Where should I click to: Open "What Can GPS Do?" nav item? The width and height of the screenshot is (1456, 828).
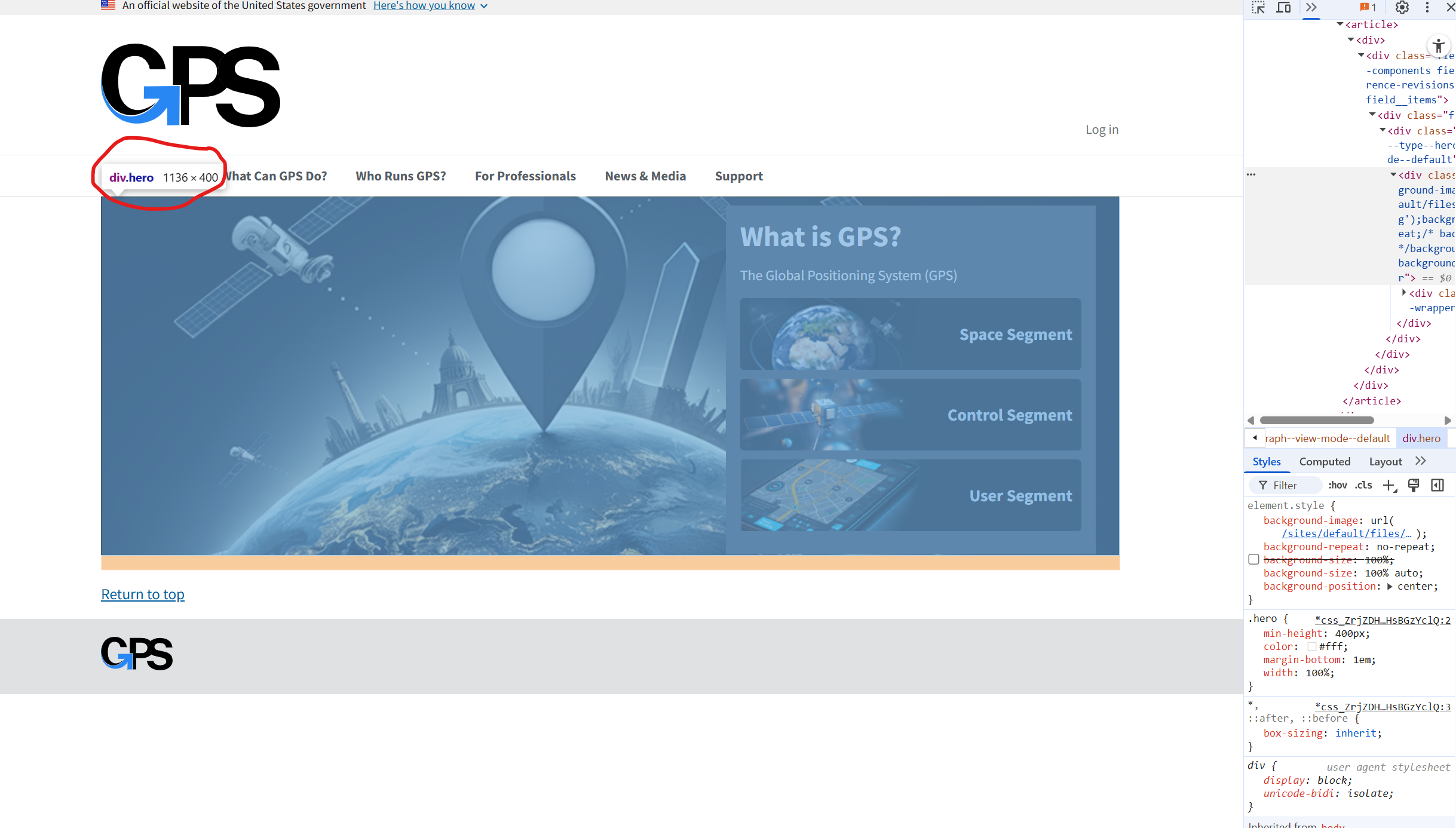276,176
